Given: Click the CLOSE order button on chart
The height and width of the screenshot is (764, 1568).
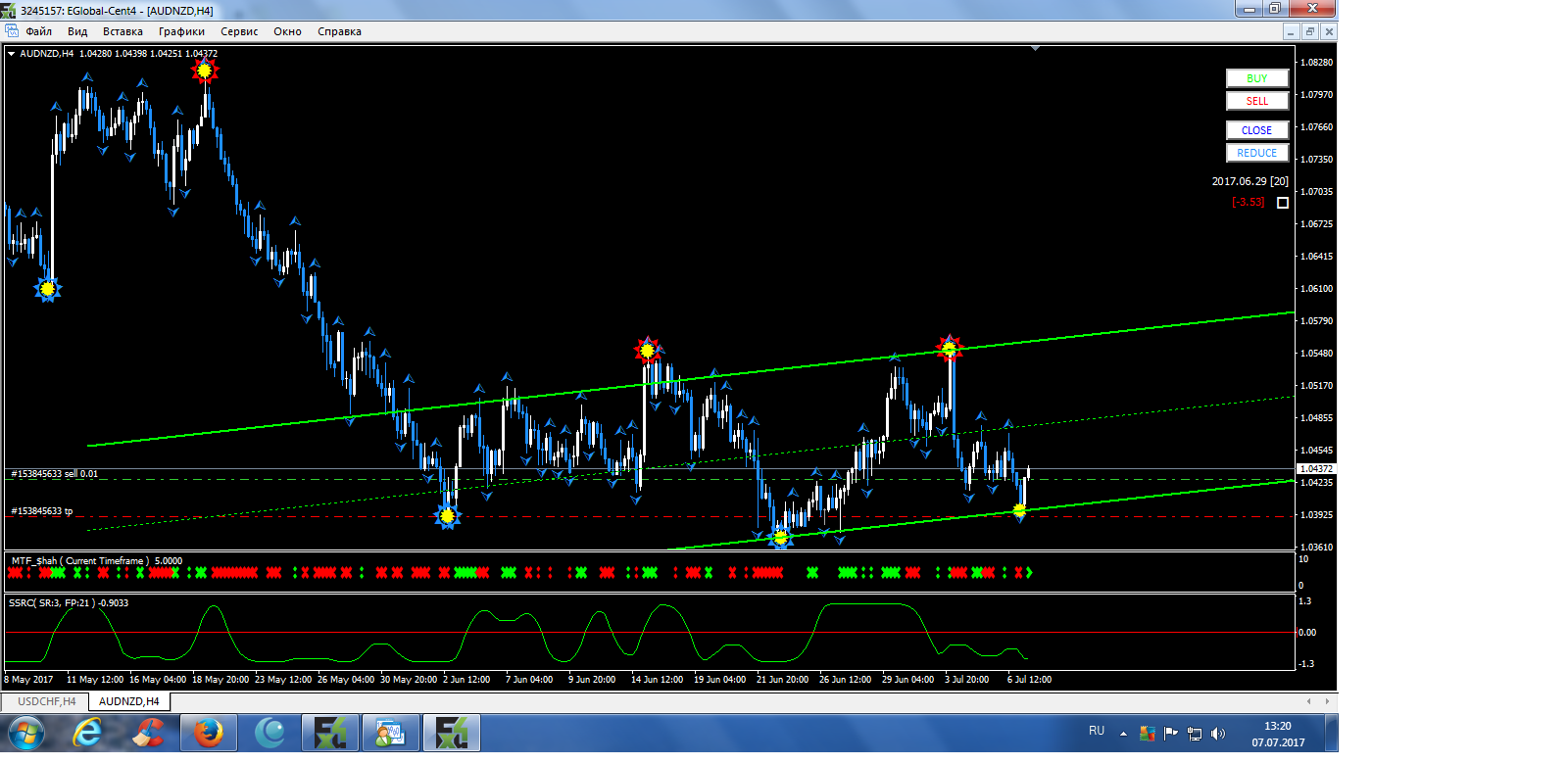Looking at the screenshot, I should point(1257,130).
